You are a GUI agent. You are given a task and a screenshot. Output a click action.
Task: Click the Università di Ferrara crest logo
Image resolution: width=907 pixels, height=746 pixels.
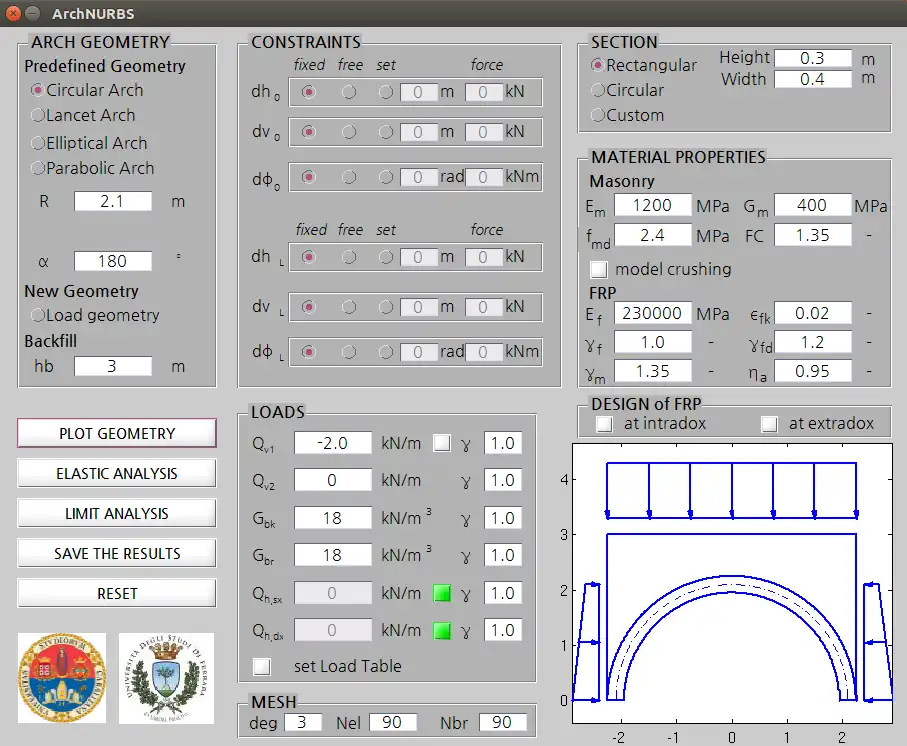[166, 677]
